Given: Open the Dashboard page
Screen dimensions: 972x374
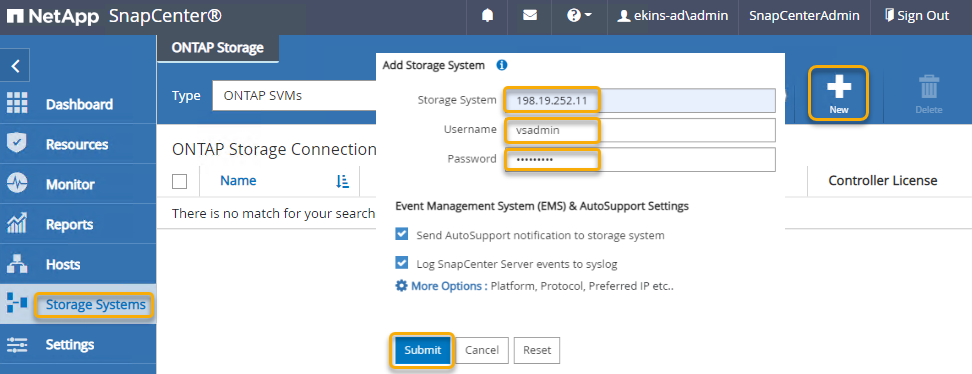Looking at the screenshot, I should pos(79,104).
